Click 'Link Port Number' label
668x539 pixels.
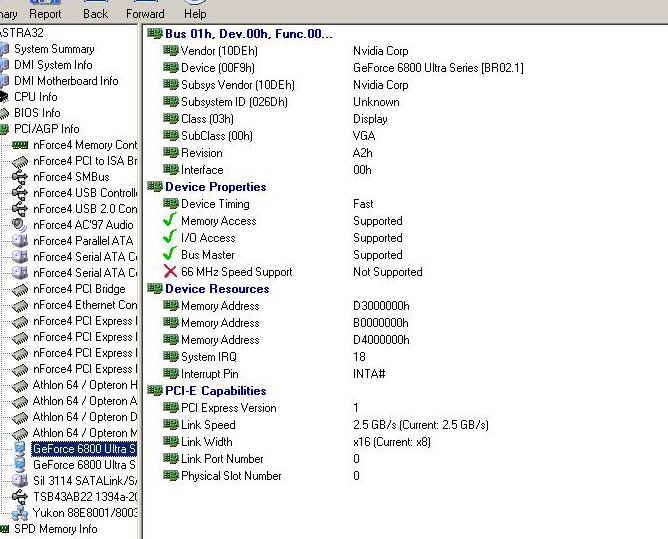tap(222, 459)
